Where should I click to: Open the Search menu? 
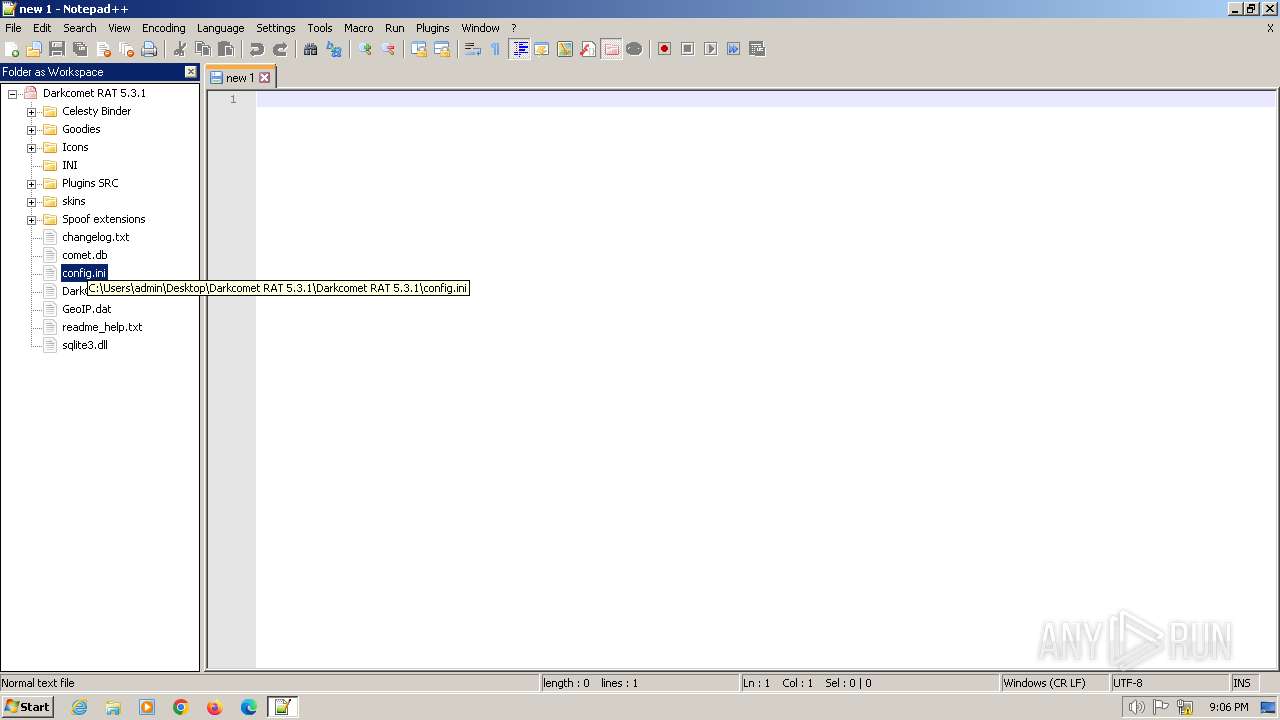click(80, 28)
